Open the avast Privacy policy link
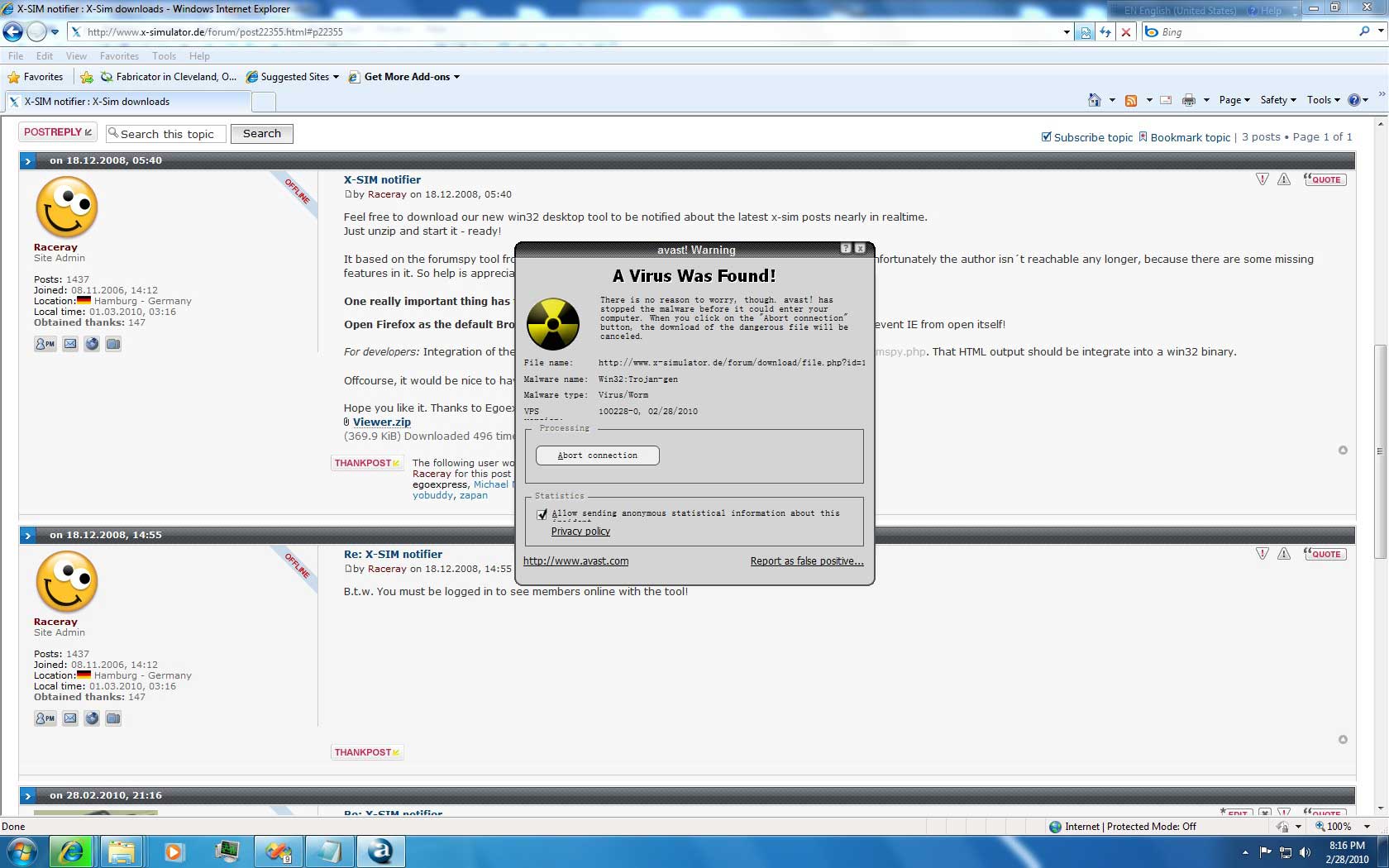Screen dimensions: 1389x868 pyautogui.click(x=580, y=532)
